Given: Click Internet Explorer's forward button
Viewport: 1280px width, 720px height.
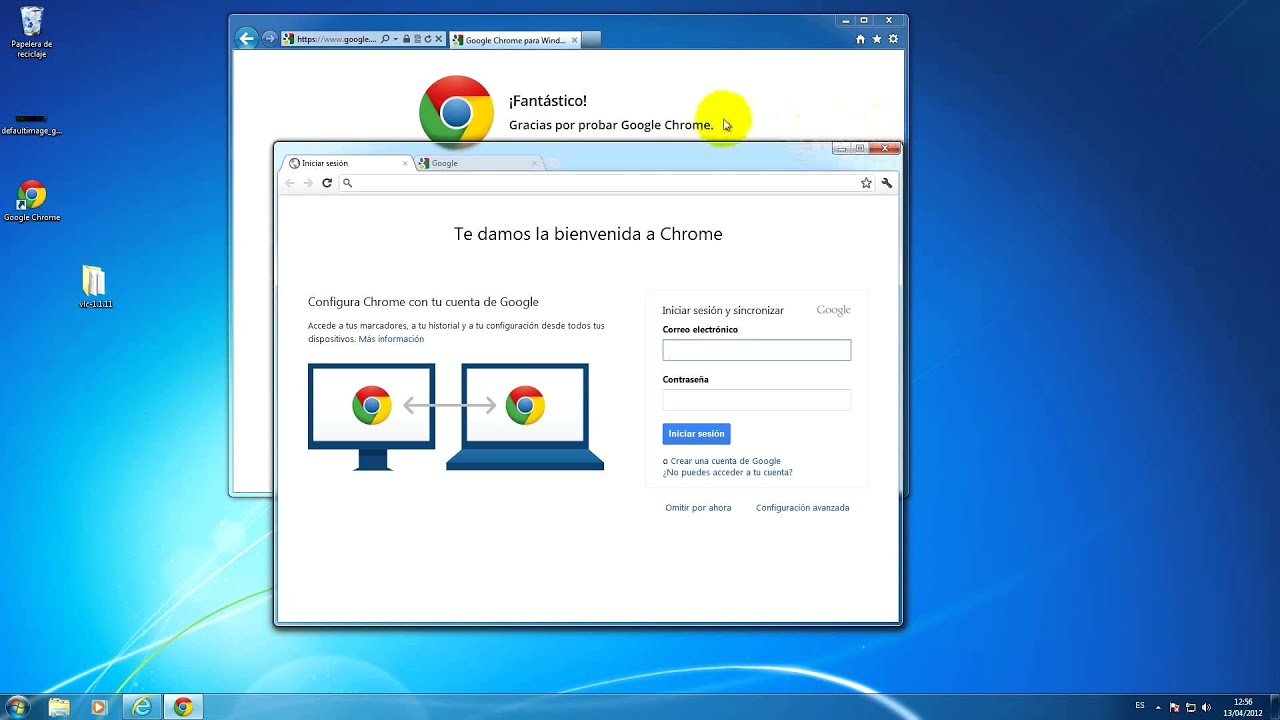Looking at the screenshot, I should (x=269, y=39).
